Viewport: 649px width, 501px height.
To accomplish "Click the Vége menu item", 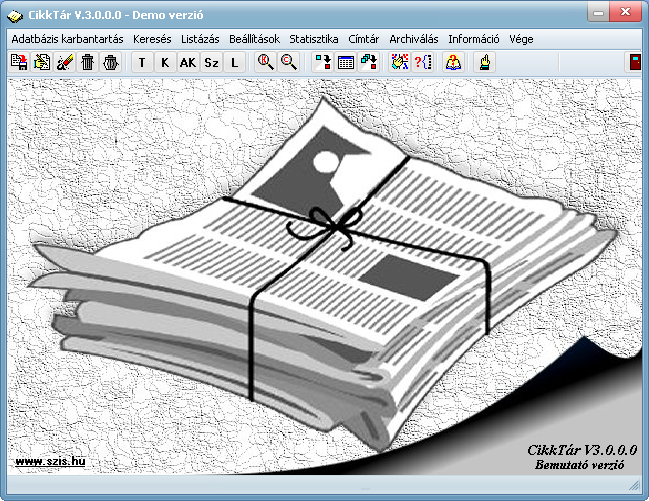I will (x=521, y=39).
